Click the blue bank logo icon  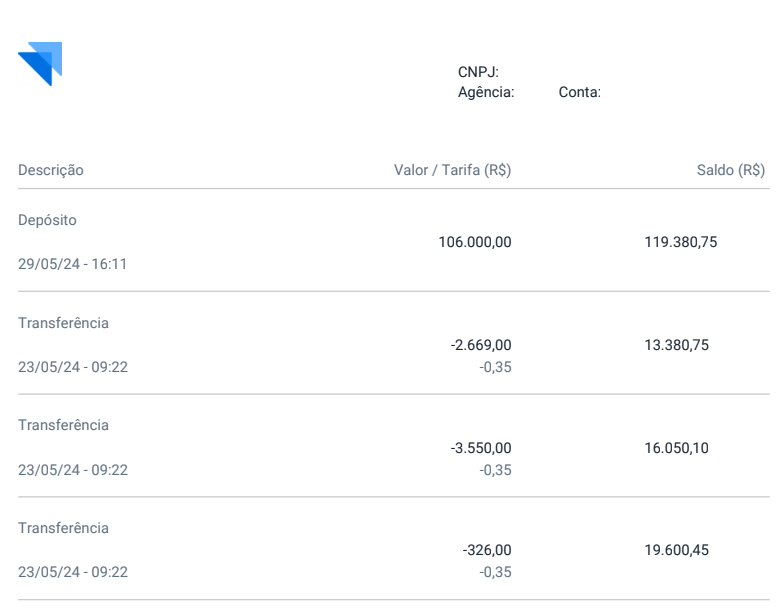40,64
